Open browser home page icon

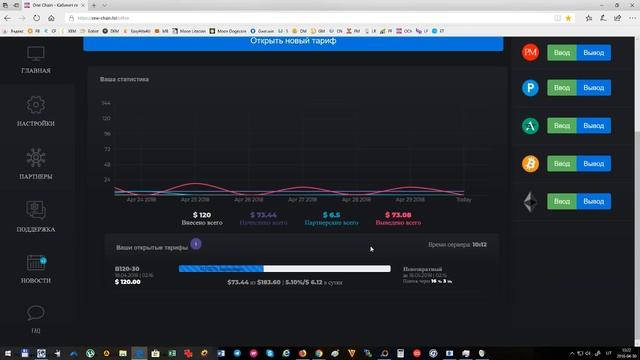tap(51, 18)
